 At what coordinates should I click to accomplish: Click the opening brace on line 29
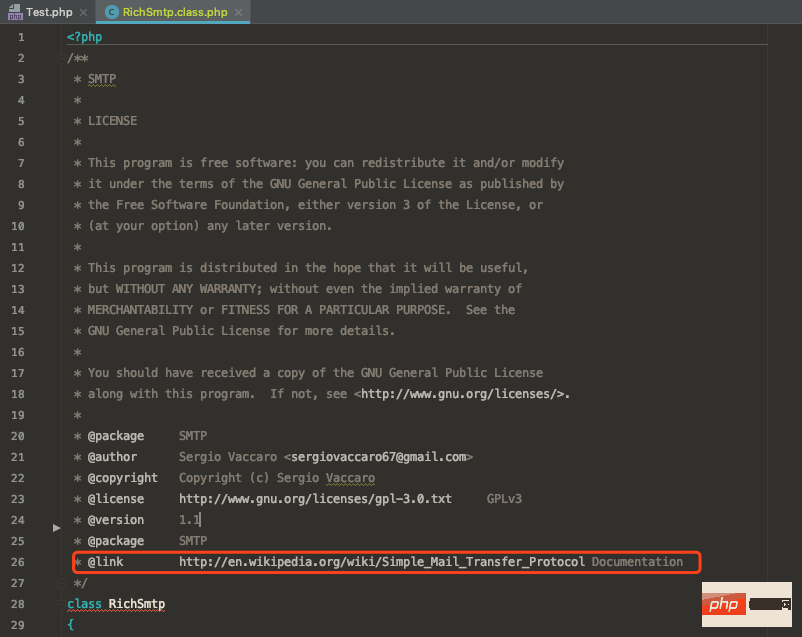(71, 625)
